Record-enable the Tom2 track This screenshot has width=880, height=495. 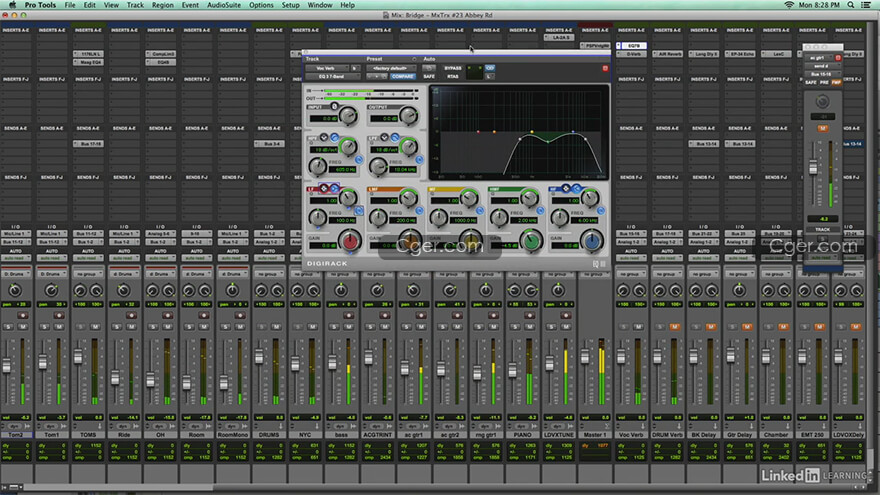click(x=23, y=315)
